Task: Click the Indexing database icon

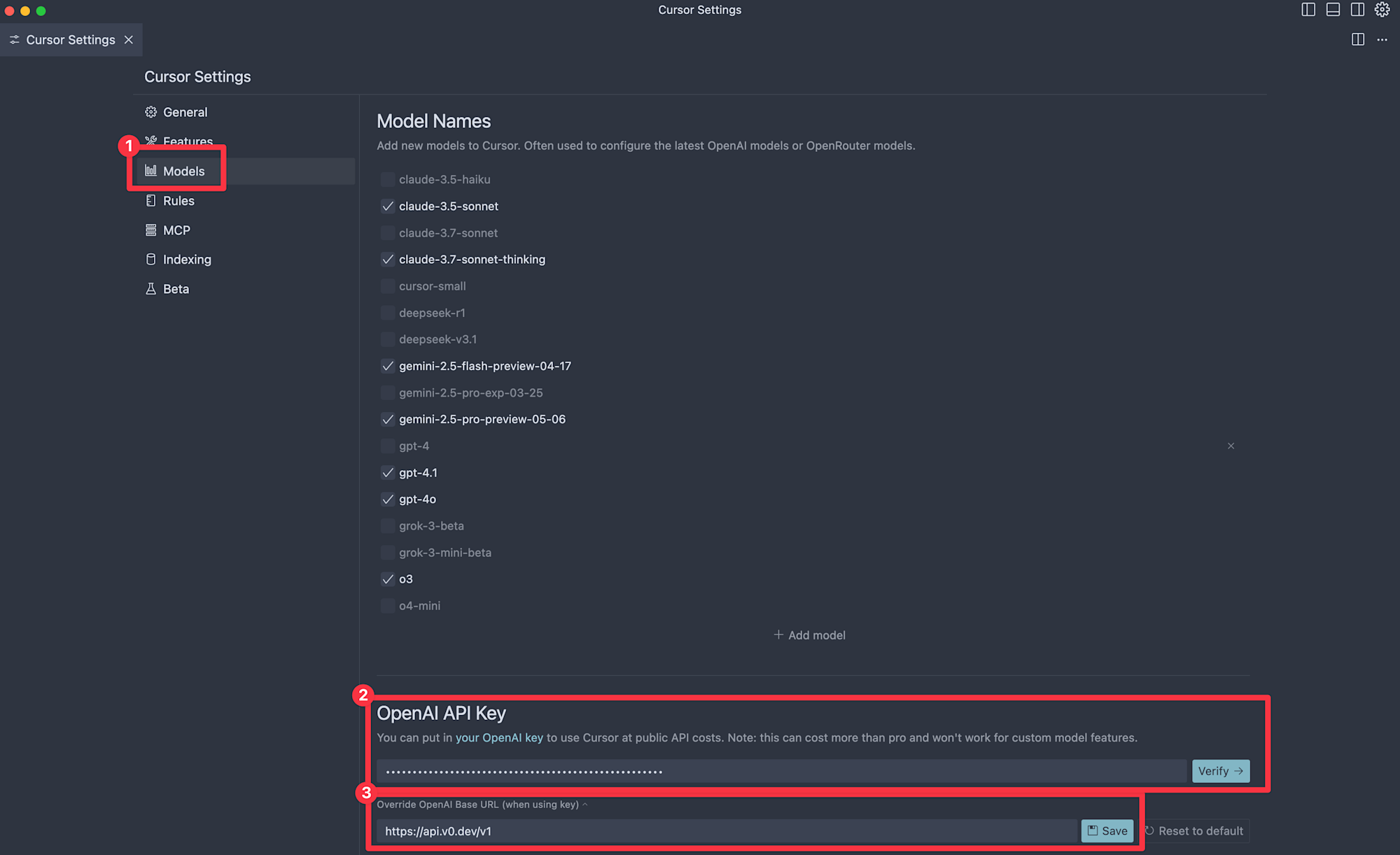Action: pos(150,260)
